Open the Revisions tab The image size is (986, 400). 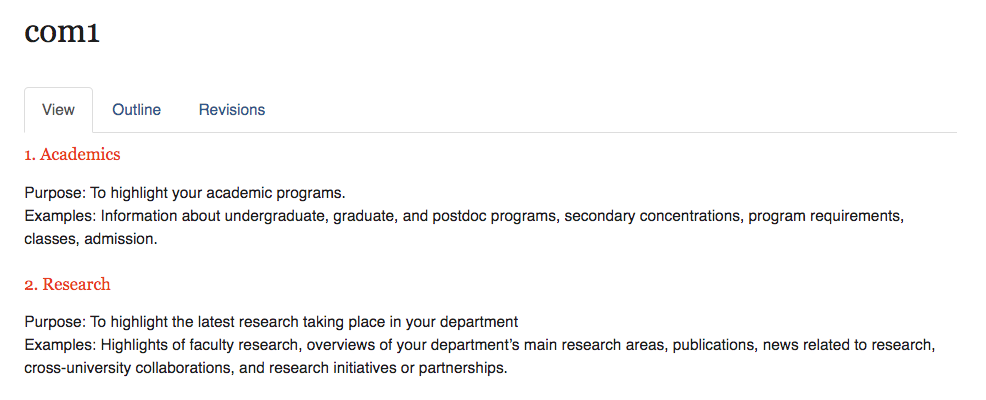pos(232,110)
